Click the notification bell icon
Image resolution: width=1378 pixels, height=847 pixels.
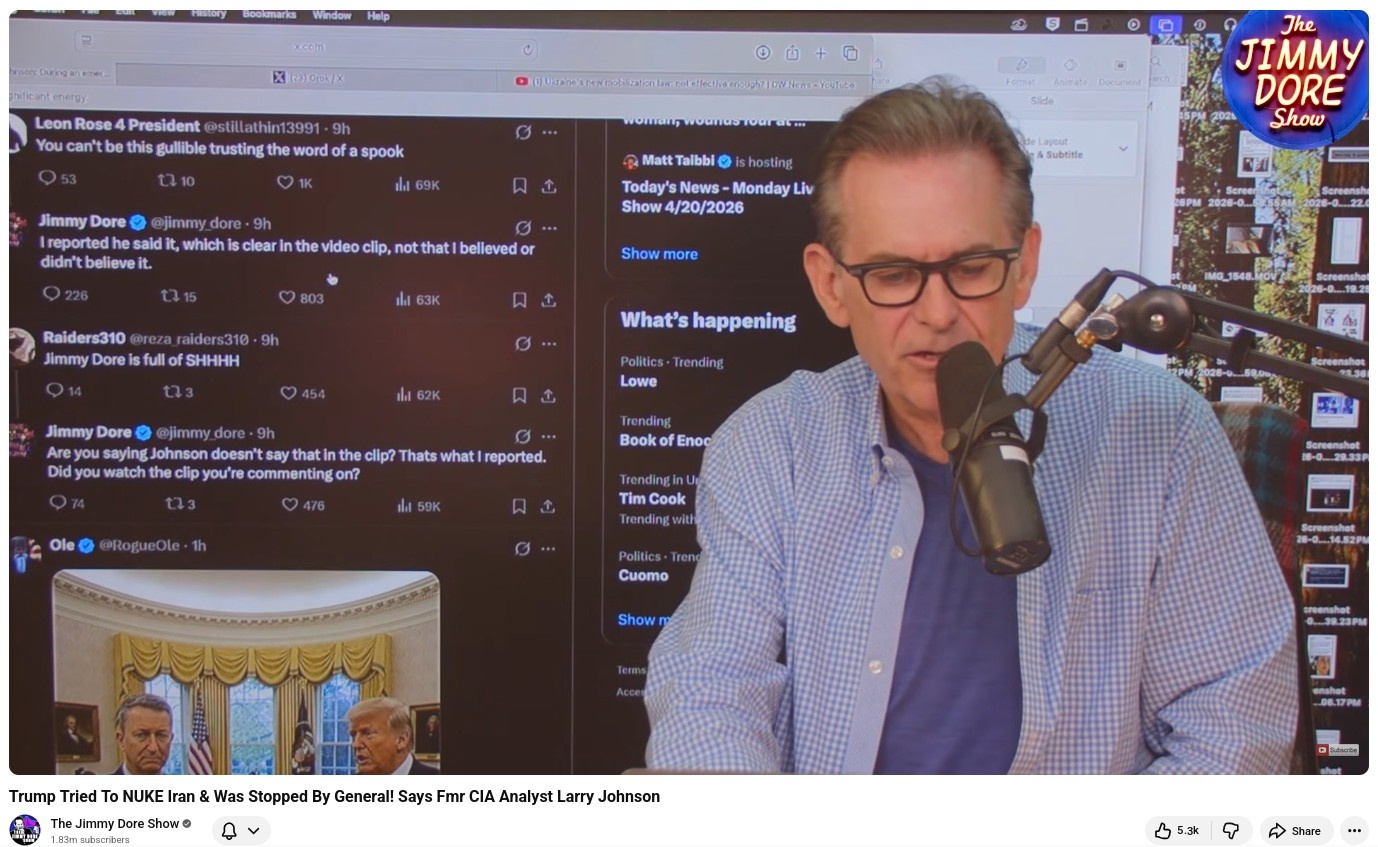[x=229, y=831]
